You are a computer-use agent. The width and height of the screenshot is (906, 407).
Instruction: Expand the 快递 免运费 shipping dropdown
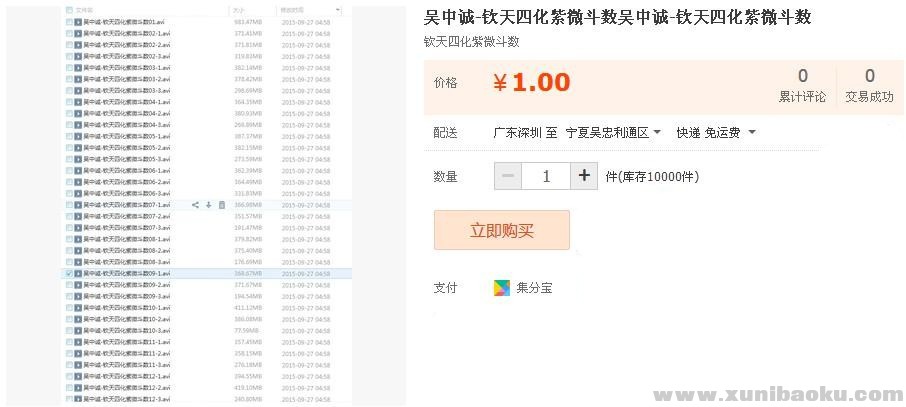[715, 132]
